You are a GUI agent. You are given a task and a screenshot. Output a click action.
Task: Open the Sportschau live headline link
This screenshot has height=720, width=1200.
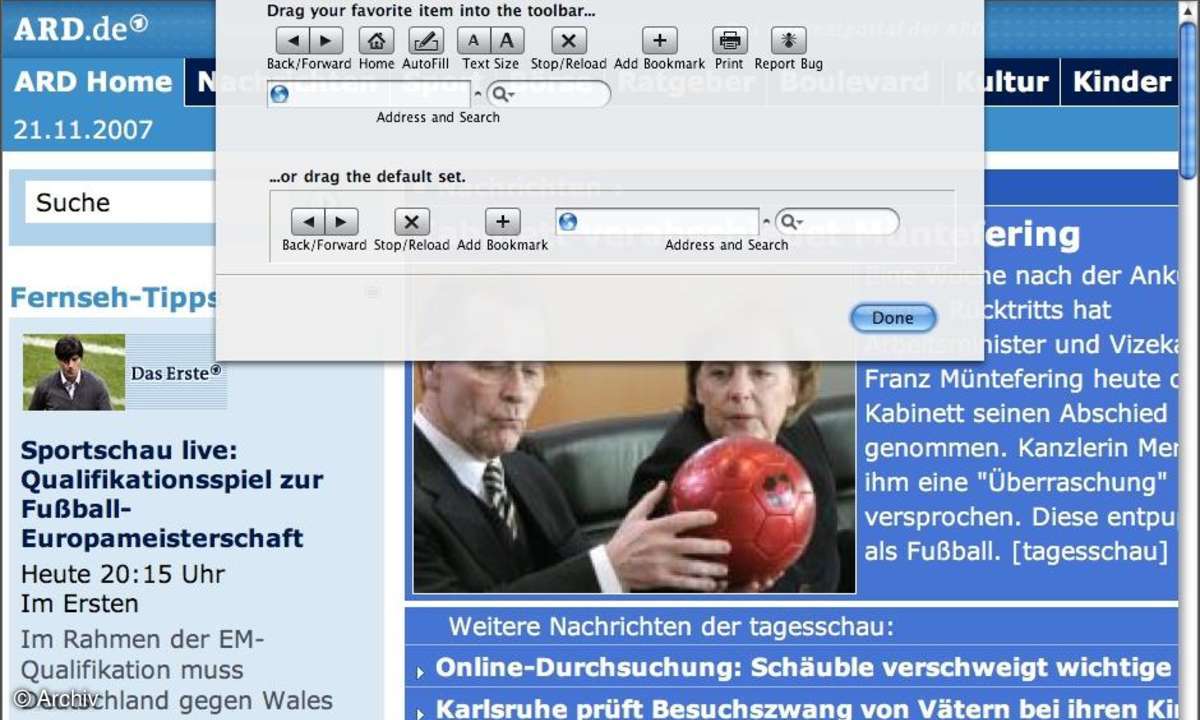click(x=172, y=494)
